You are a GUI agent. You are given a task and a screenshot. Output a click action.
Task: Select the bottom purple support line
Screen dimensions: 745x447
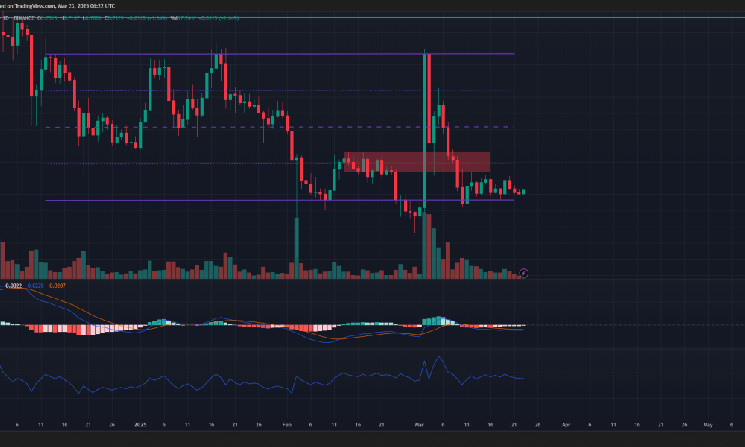click(x=279, y=200)
